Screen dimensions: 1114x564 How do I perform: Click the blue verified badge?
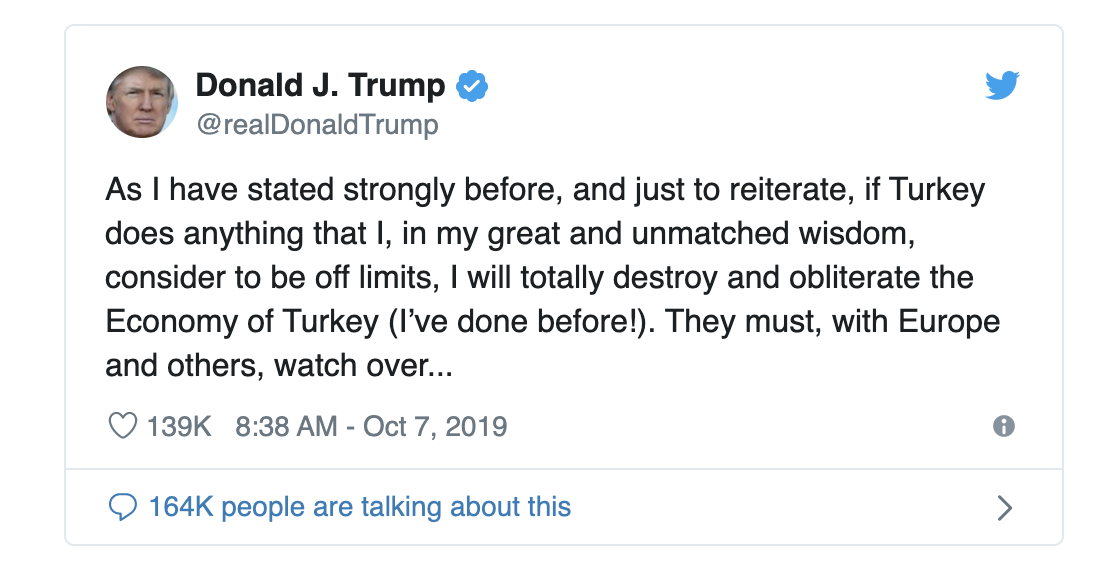[x=472, y=86]
